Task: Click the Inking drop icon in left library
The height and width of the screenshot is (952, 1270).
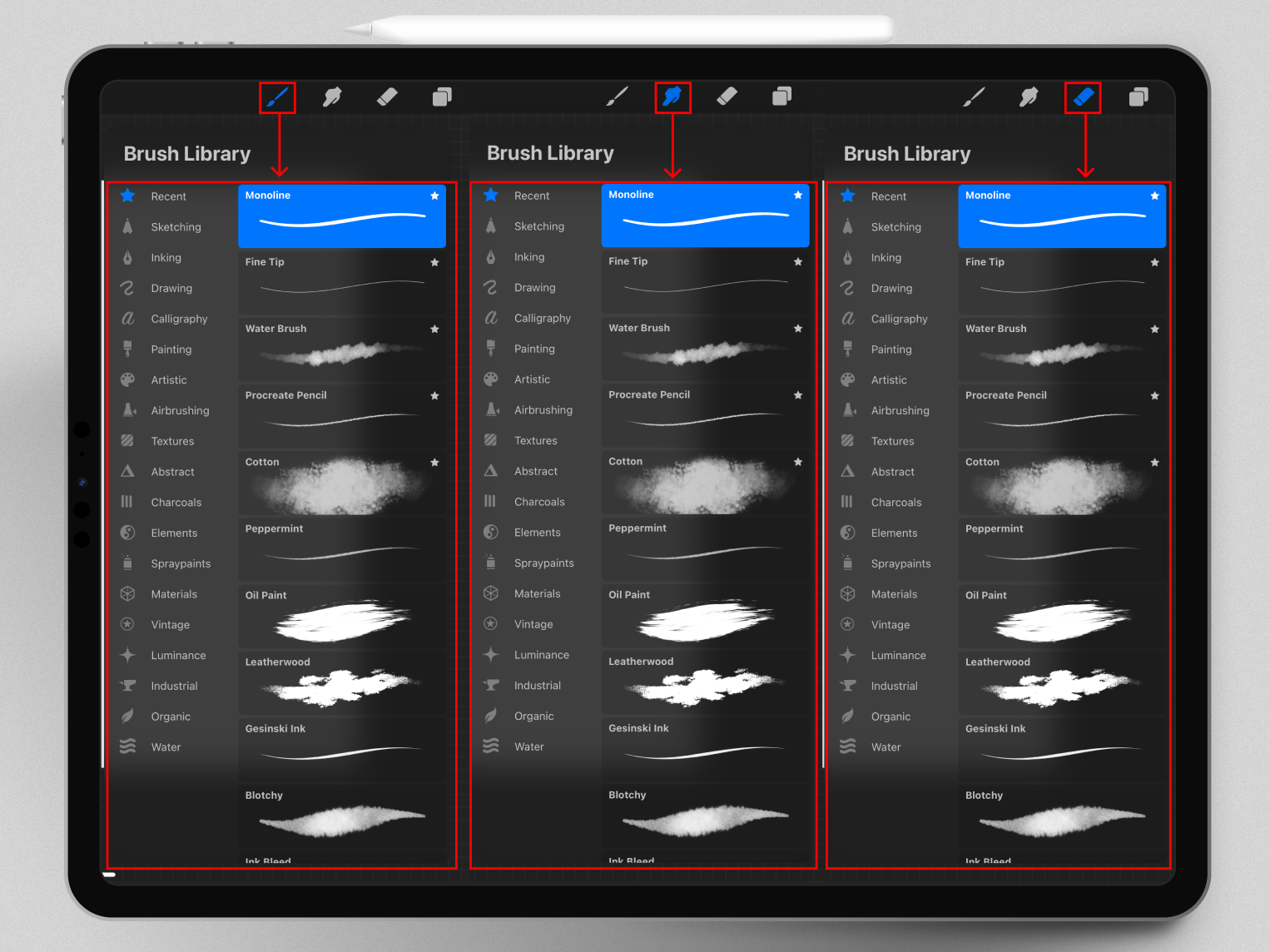Action: pos(127,257)
